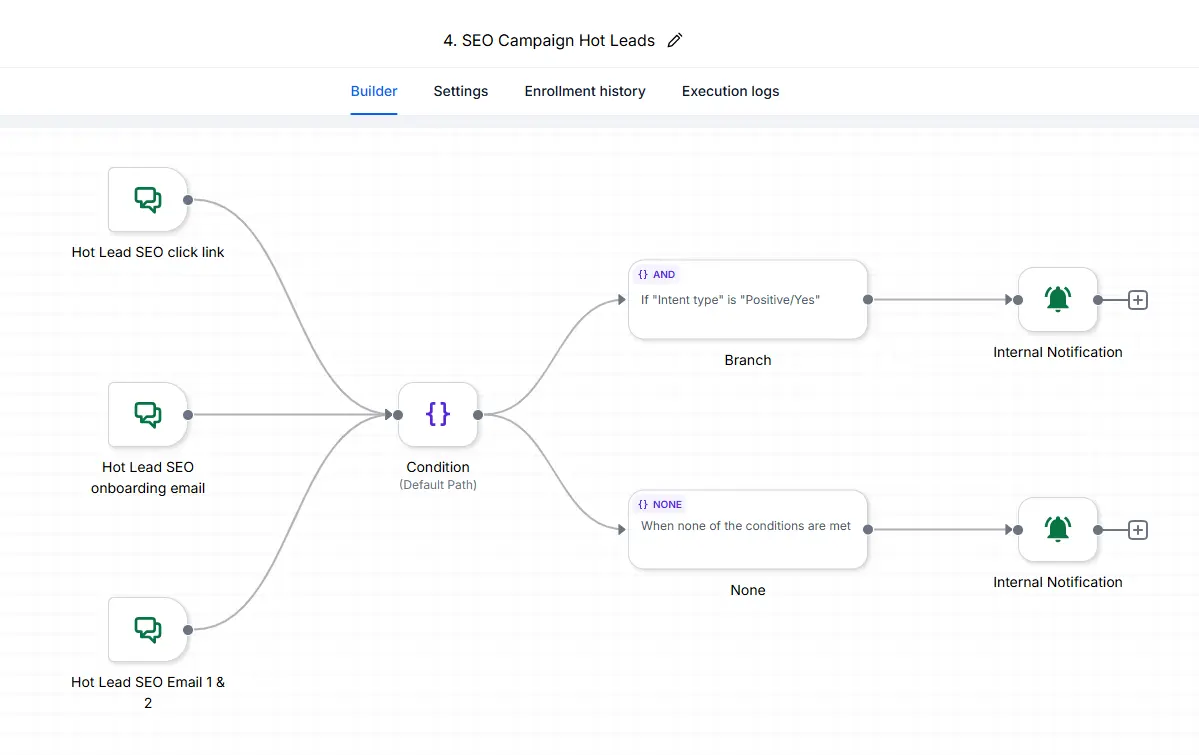Click the Condition node's output connector dot

478,415
